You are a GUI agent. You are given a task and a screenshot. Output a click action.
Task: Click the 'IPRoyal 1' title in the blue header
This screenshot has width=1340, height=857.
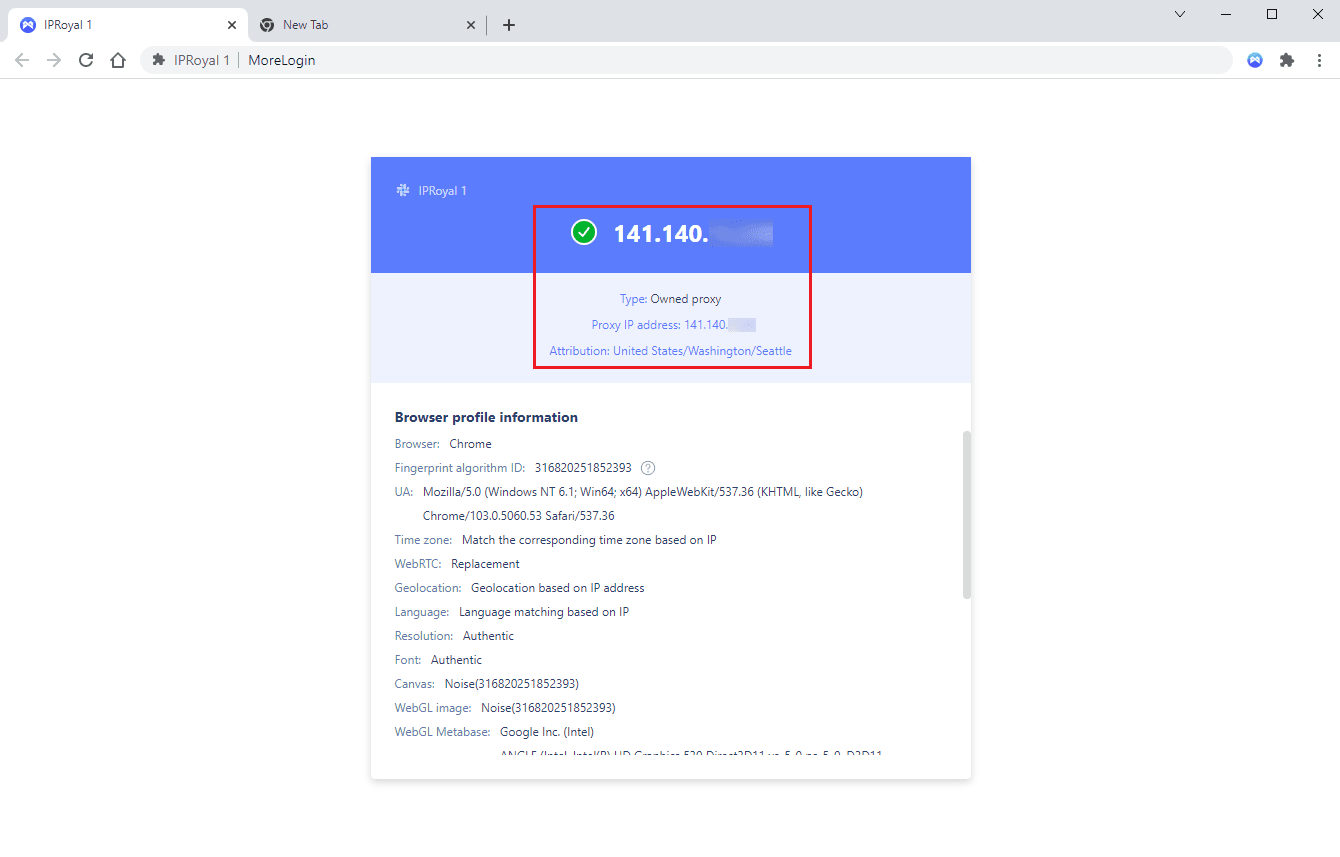coord(443,190)
